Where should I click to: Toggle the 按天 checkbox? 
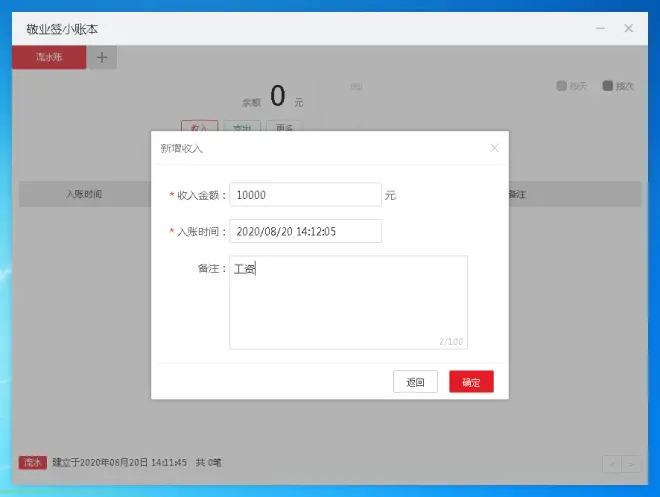(x=562, y=86)
